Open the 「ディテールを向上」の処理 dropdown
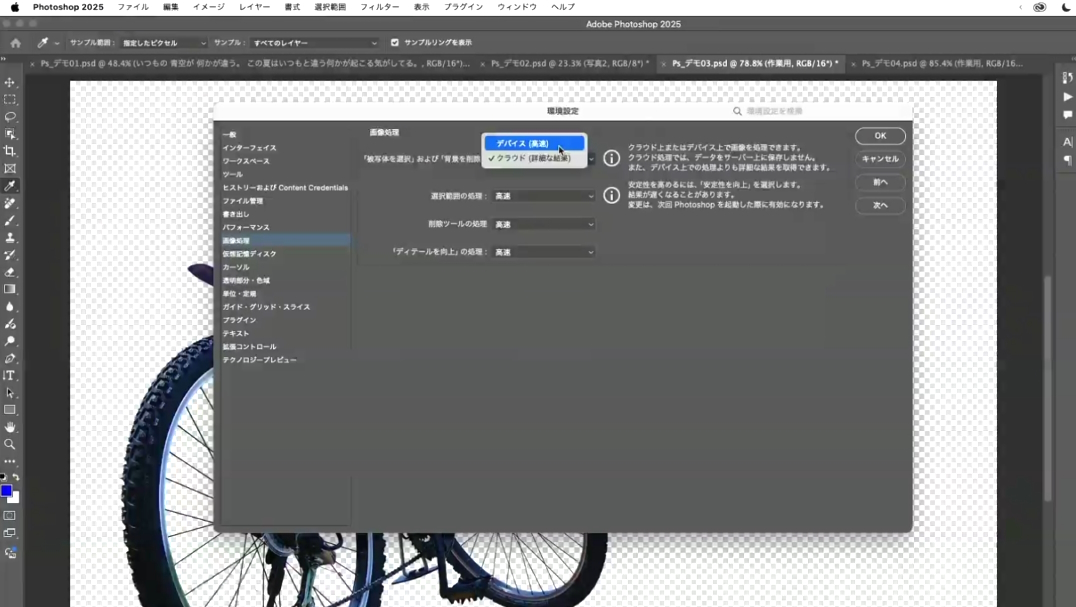 click(544, 252)
